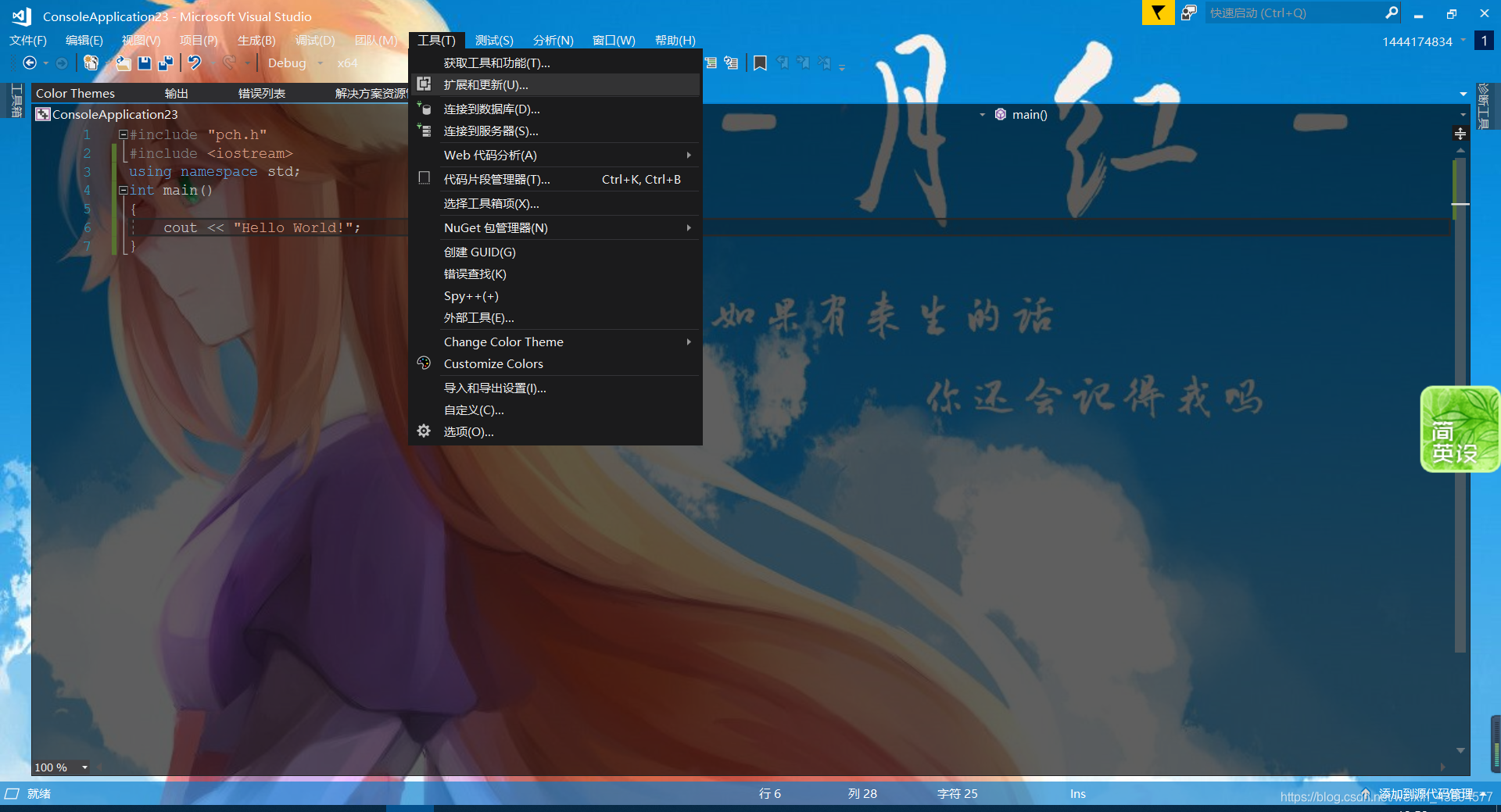Screen dimensions: 1501x812
Task: Switch to the 输出 tab
Action: pos(176,93)
